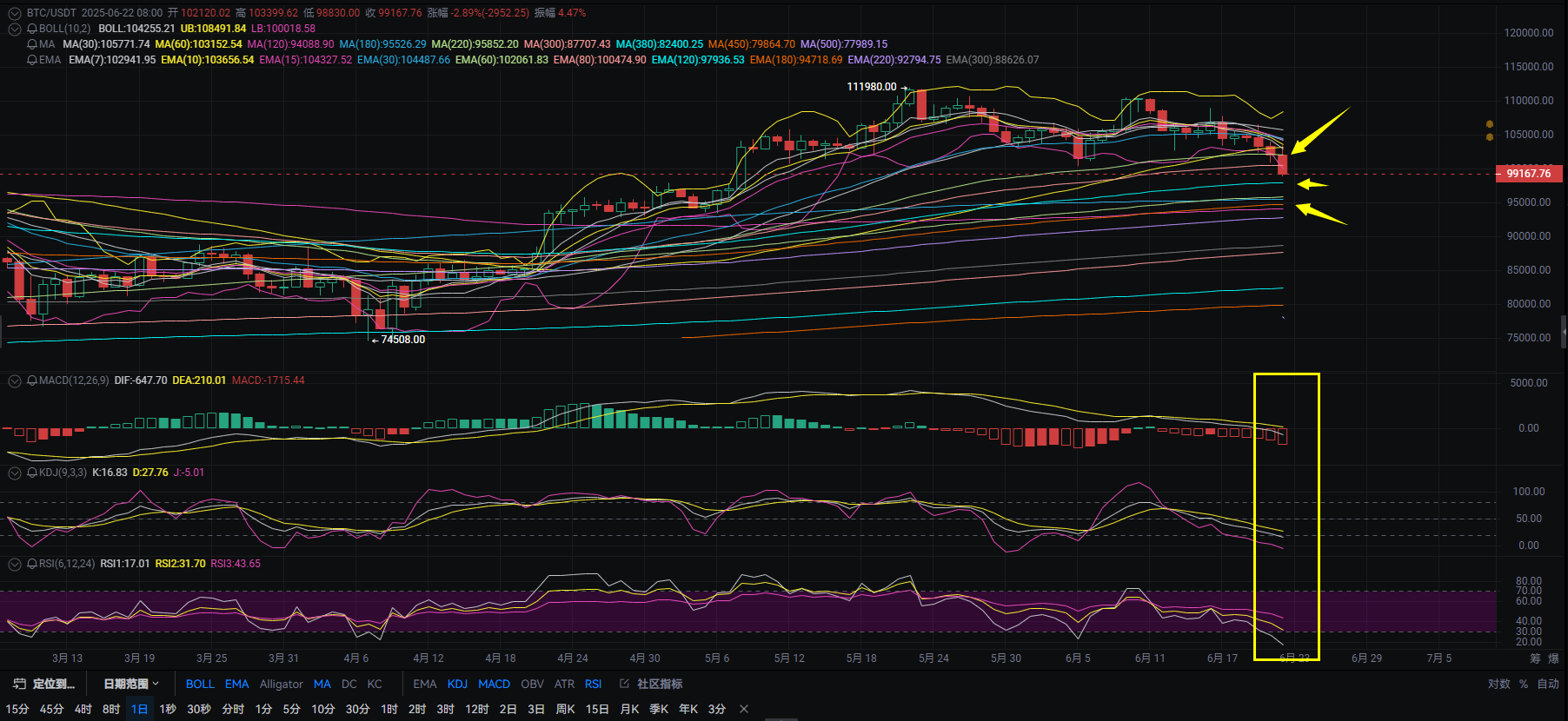
Task: Enable the % percentage scale
Action: tap(1524, 684)
